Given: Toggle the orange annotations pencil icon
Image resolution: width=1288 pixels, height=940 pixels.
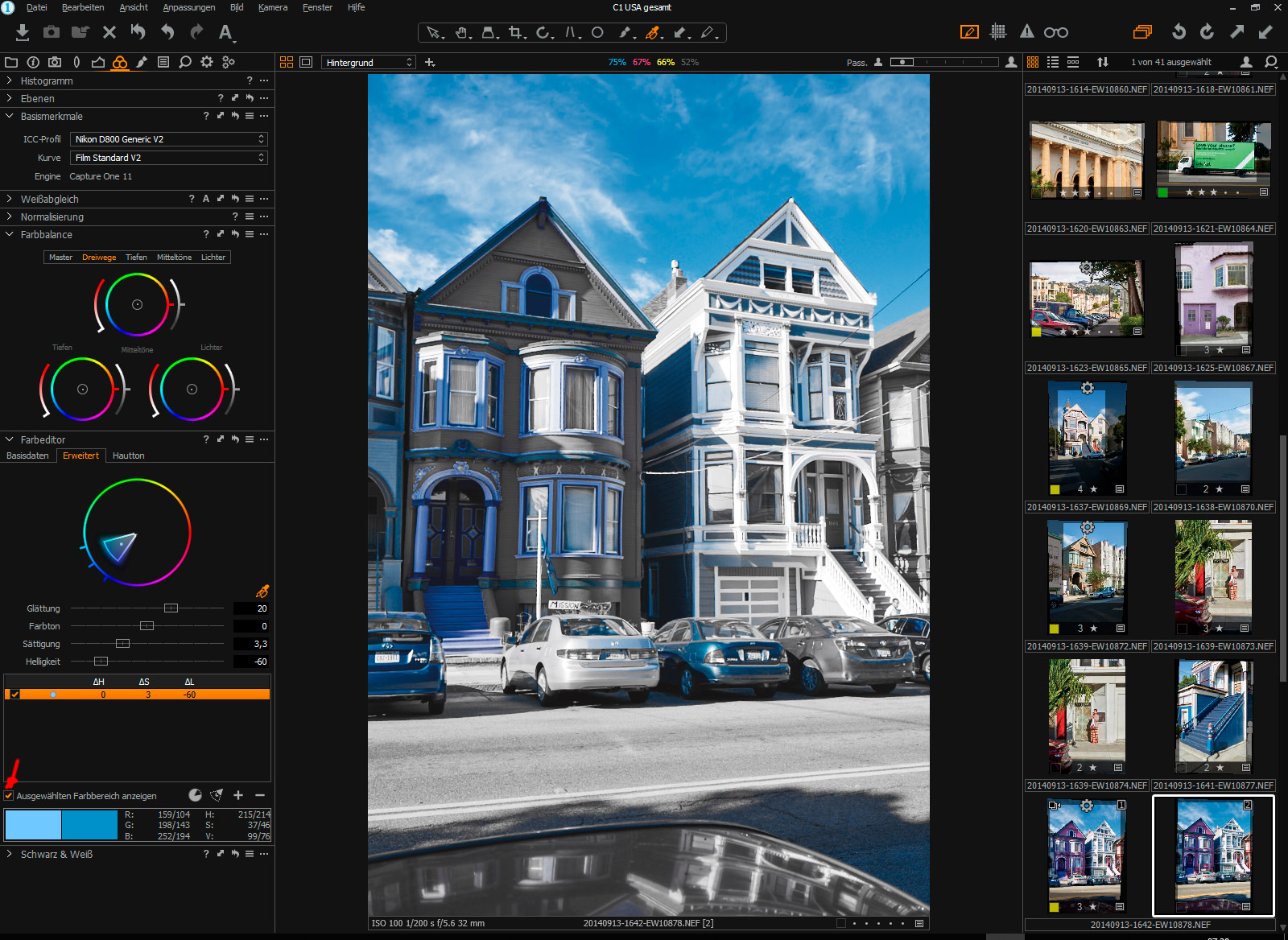Looking at the screenshot, I should [x=969, y=32].
